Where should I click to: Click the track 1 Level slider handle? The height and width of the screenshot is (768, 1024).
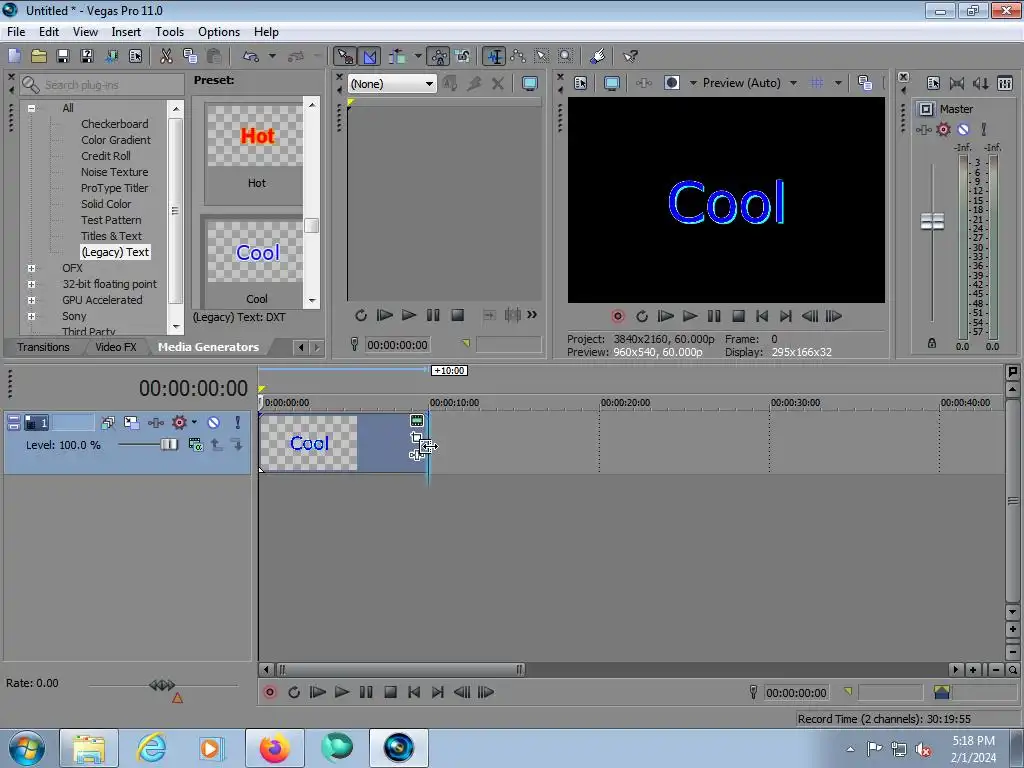point(169,445)
